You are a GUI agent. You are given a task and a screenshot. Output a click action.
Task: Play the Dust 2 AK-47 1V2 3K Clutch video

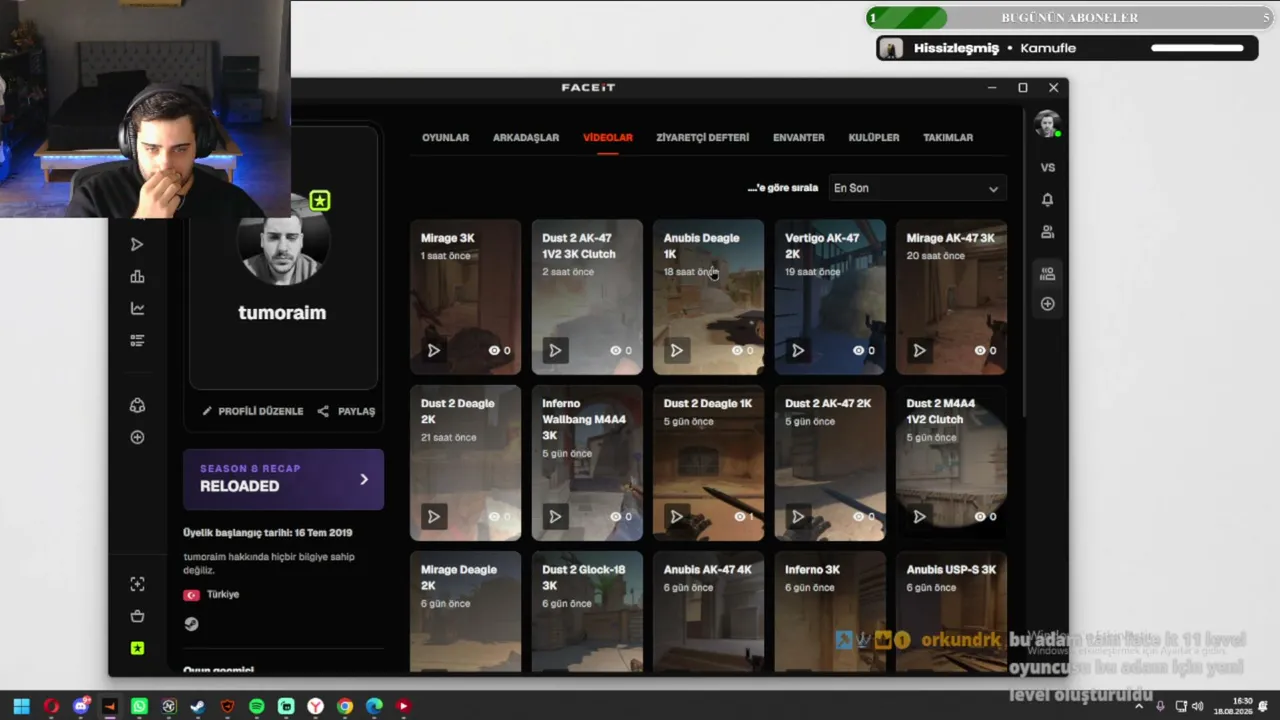[555, 351]
